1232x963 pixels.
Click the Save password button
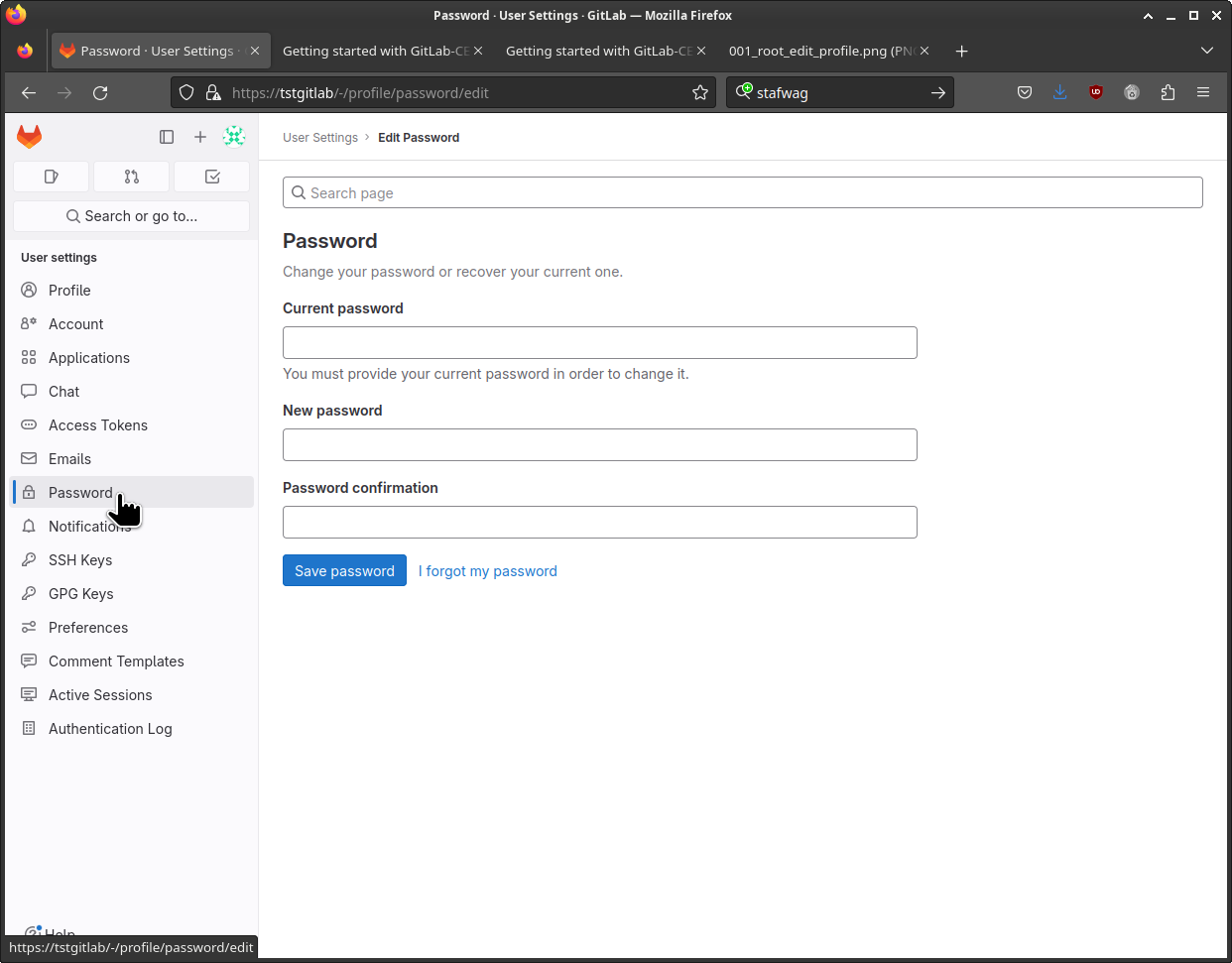(x=344, y=571)
